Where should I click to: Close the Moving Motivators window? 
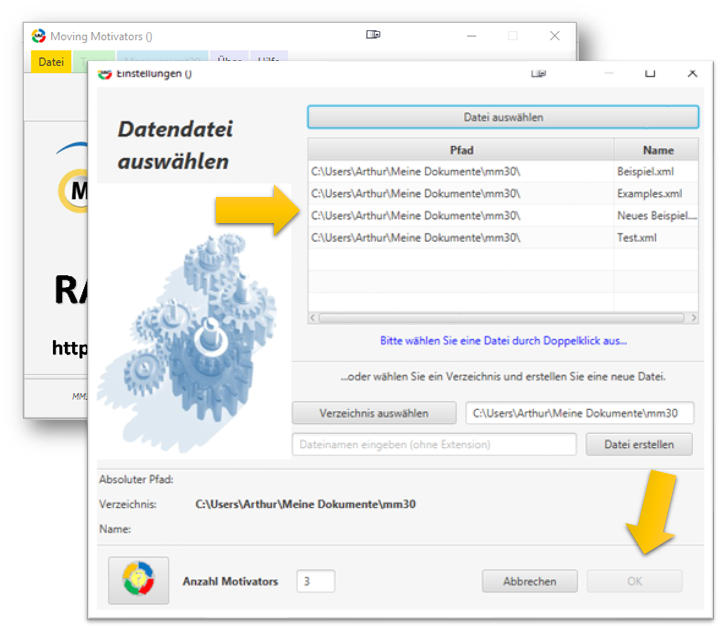555,36
